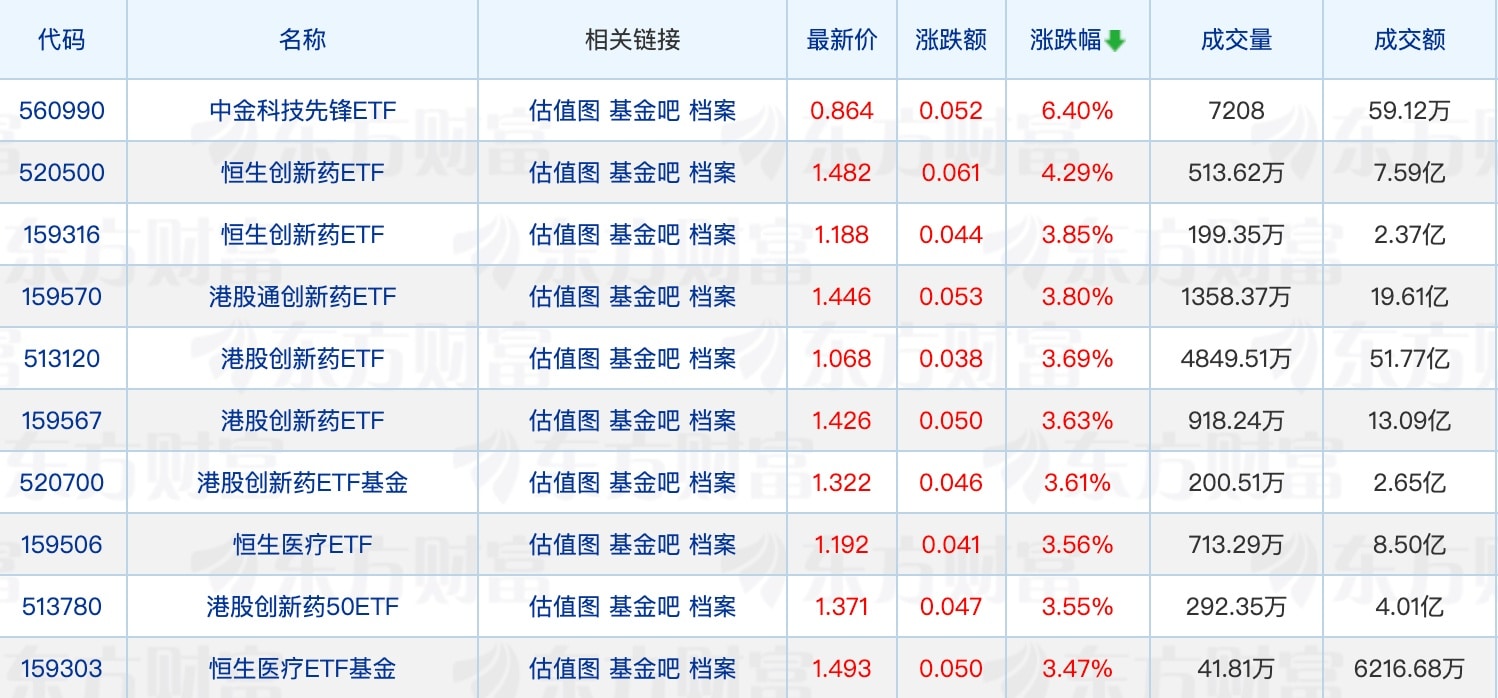This screenshot has height=698, width=1498.
Task: Open 港股创新药ETF基金 name link
Action: pyautogui.click(x=302, y=483)
